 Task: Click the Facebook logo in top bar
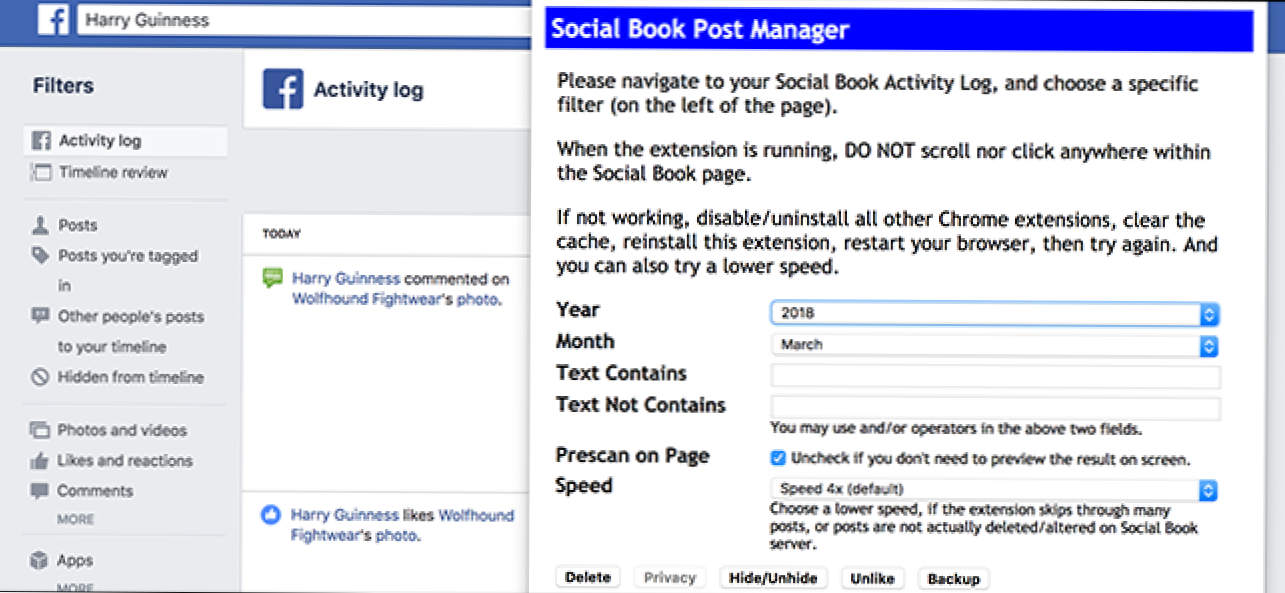52,20
